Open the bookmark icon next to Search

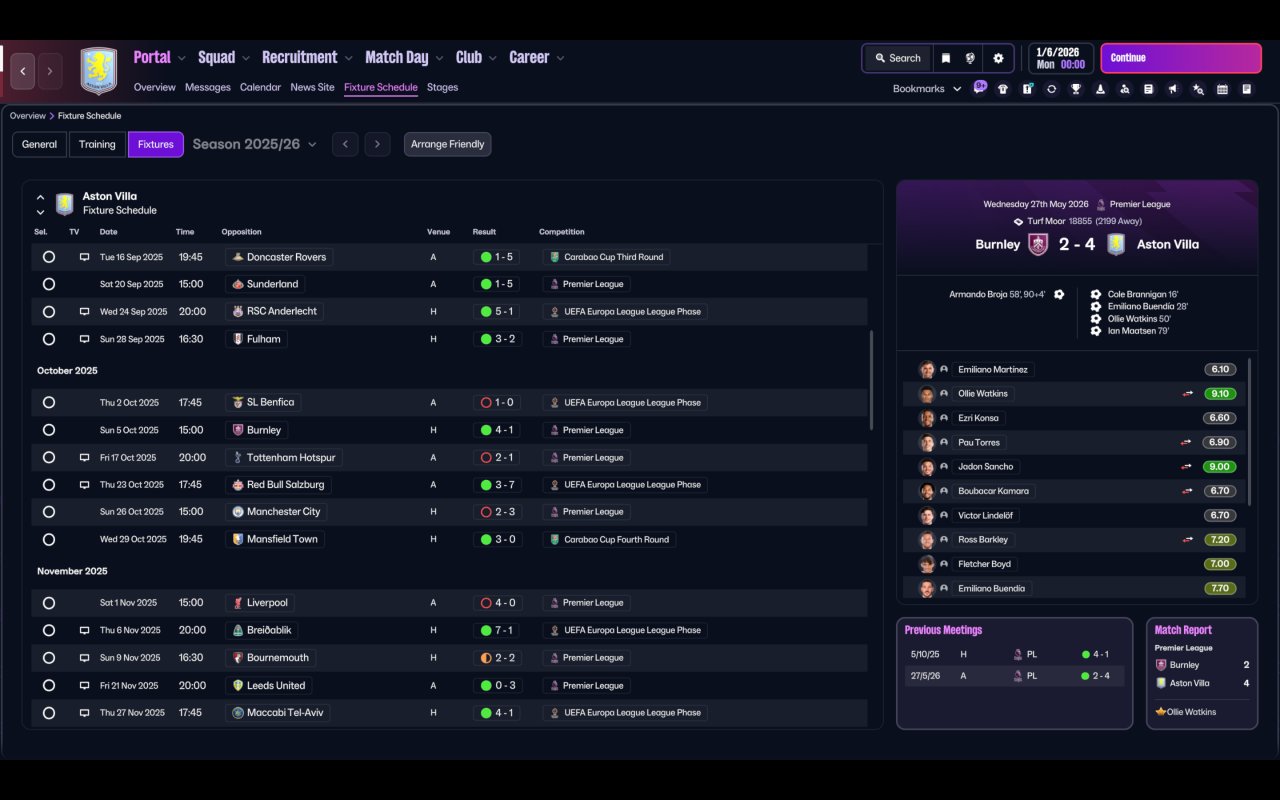(945, 58)
